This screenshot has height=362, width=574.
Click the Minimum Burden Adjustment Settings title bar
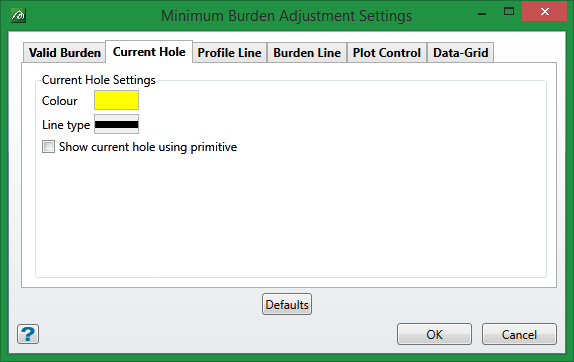point(286,16)
